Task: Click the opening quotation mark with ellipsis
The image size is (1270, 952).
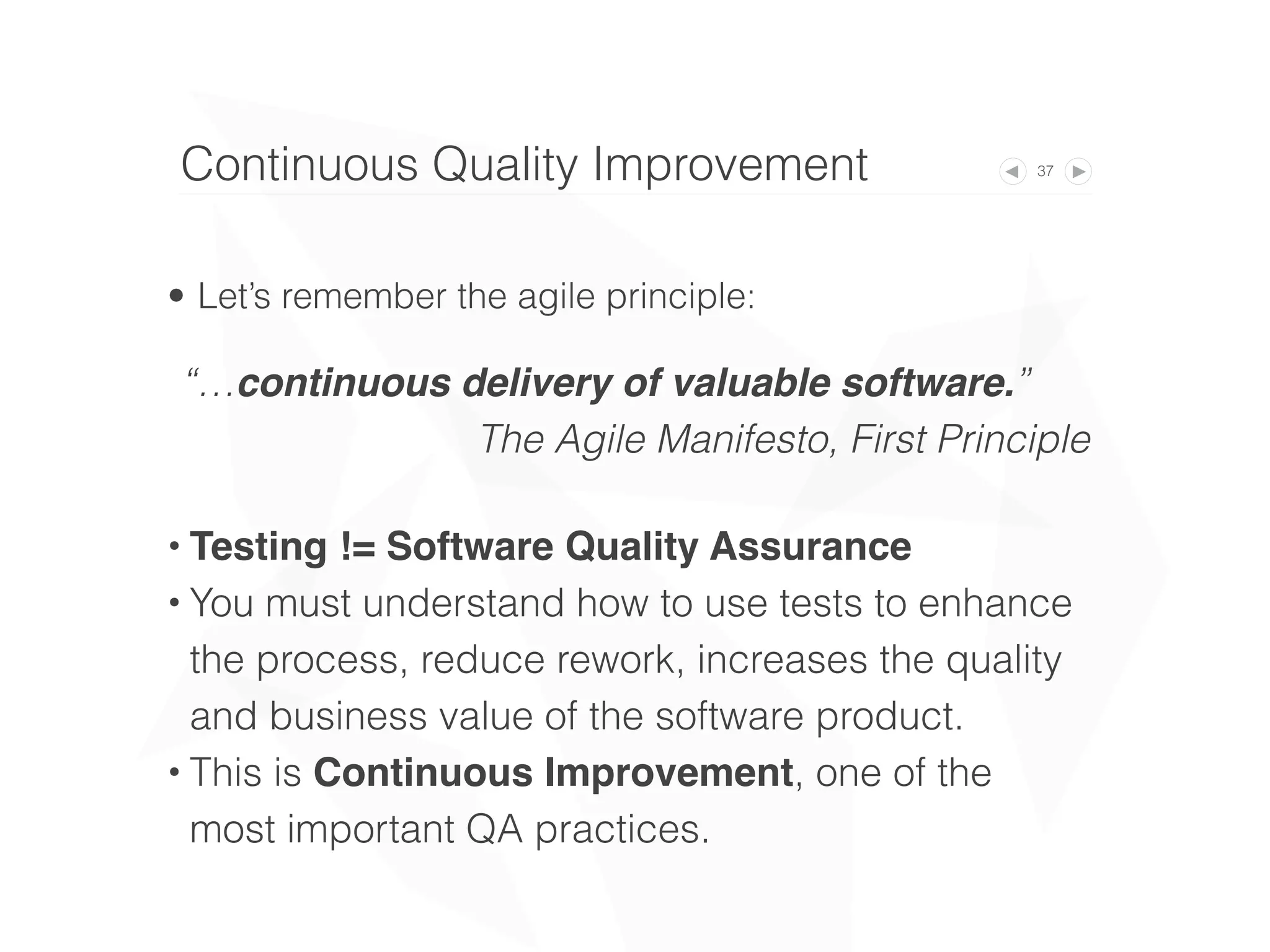Action: (x=210, y=383)
